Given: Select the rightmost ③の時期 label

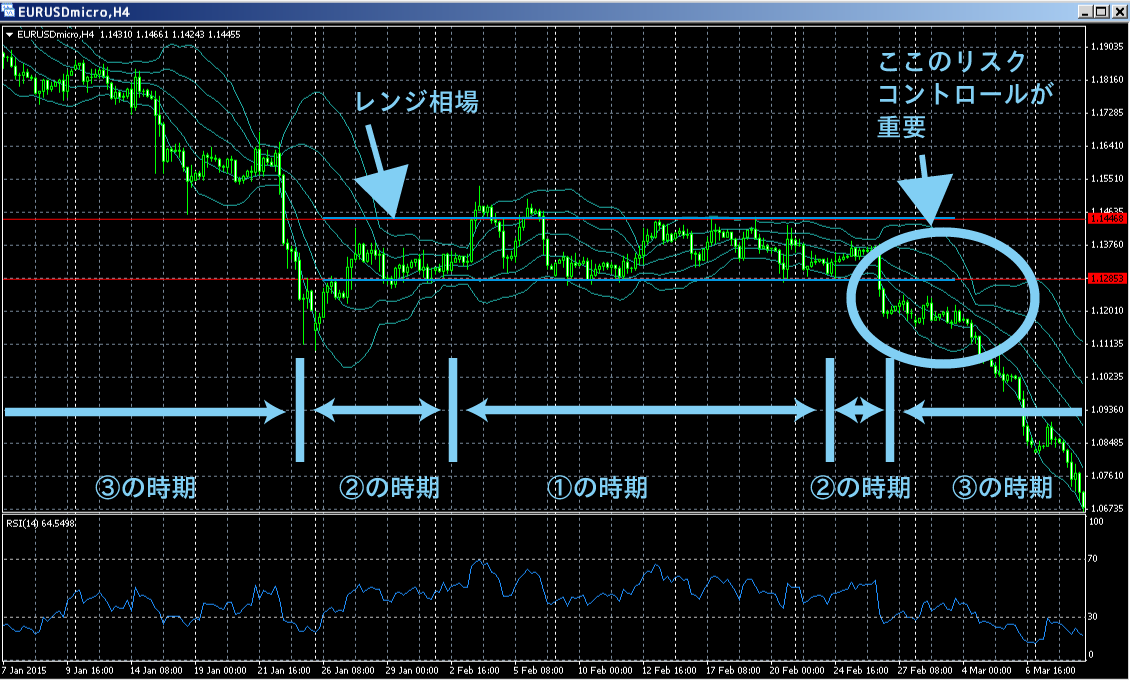Looking at the screenshot, I should coord(1001,488).
